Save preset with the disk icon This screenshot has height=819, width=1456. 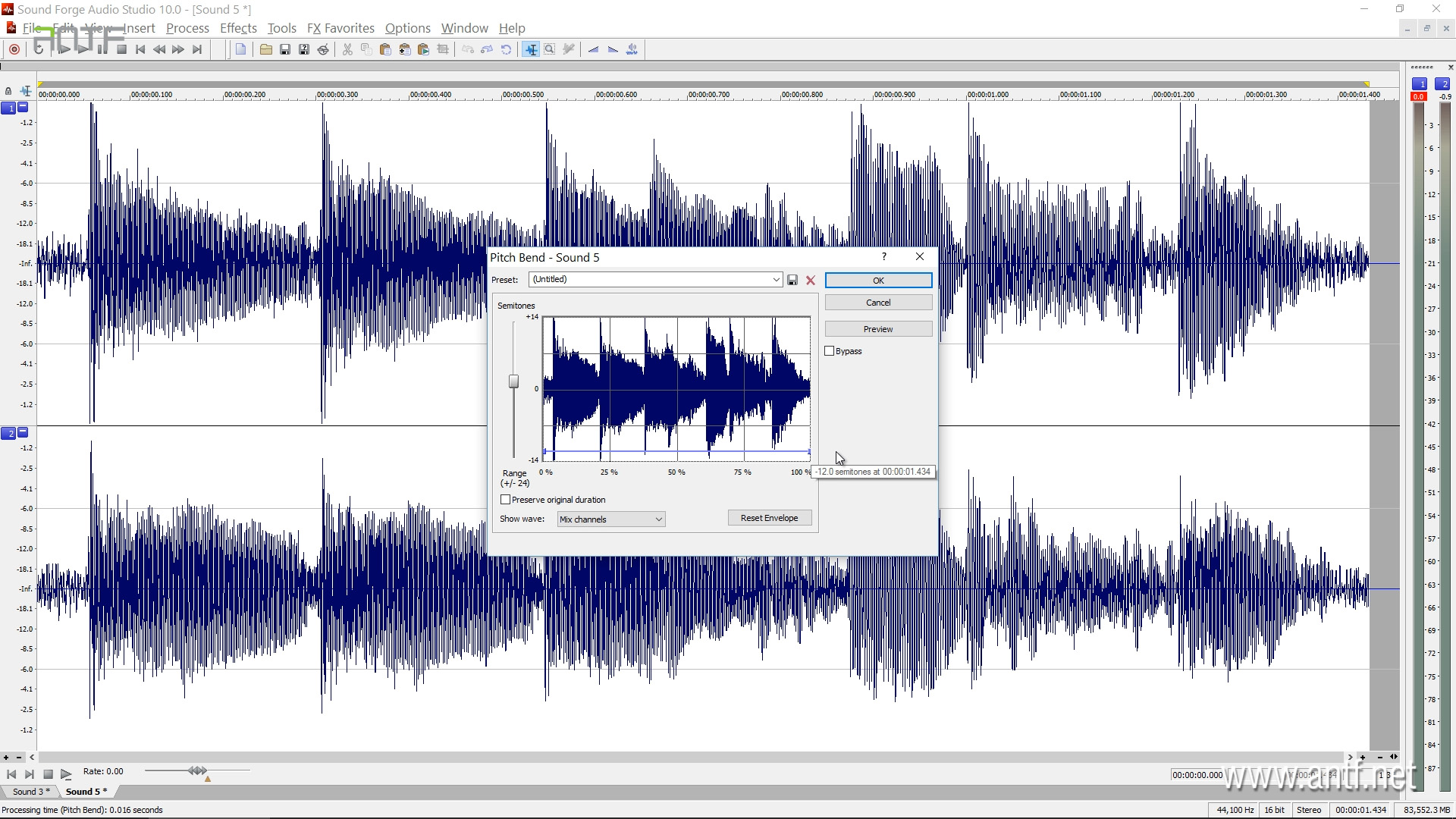coord(792,280)
